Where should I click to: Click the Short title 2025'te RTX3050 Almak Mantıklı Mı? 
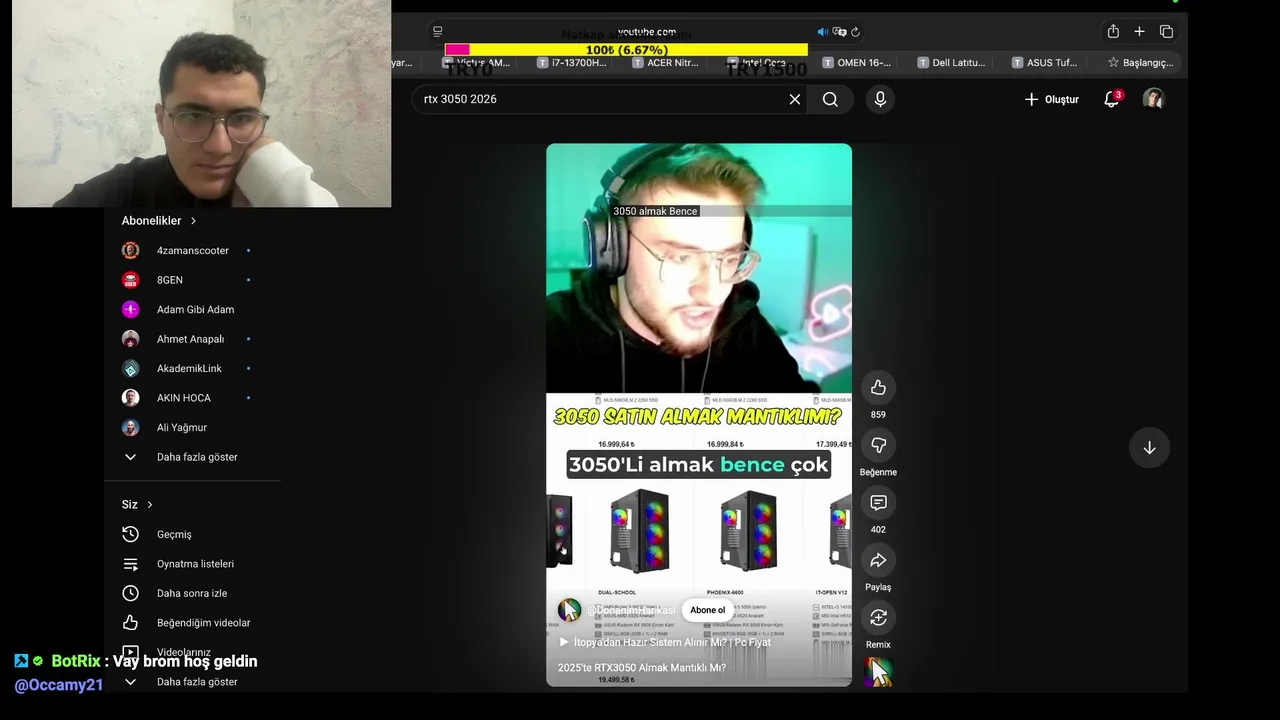(x=641, y=667)
